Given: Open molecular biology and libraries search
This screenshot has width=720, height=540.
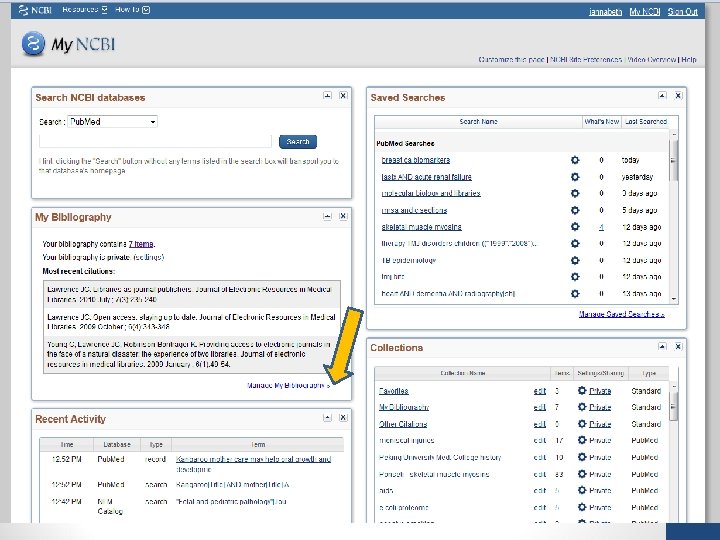Looking at the screenshot, I should coord(431,193).
